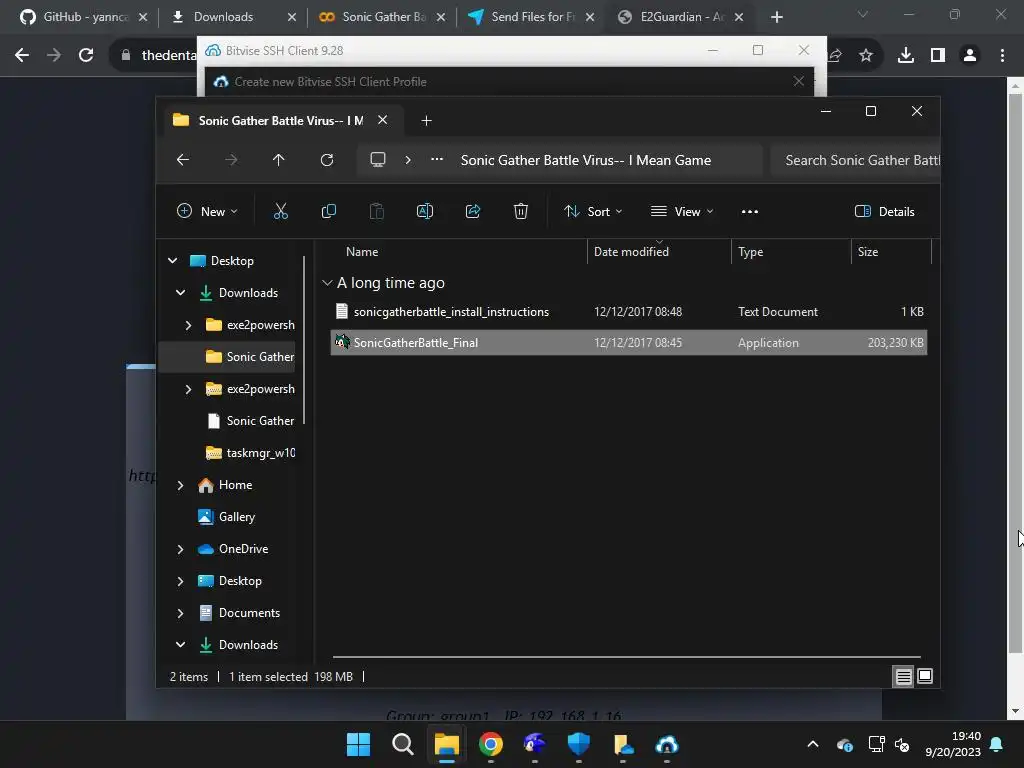The image size is (1024, 768).
Task: Click the Delete trash can icon
Action: click(520, 212)
